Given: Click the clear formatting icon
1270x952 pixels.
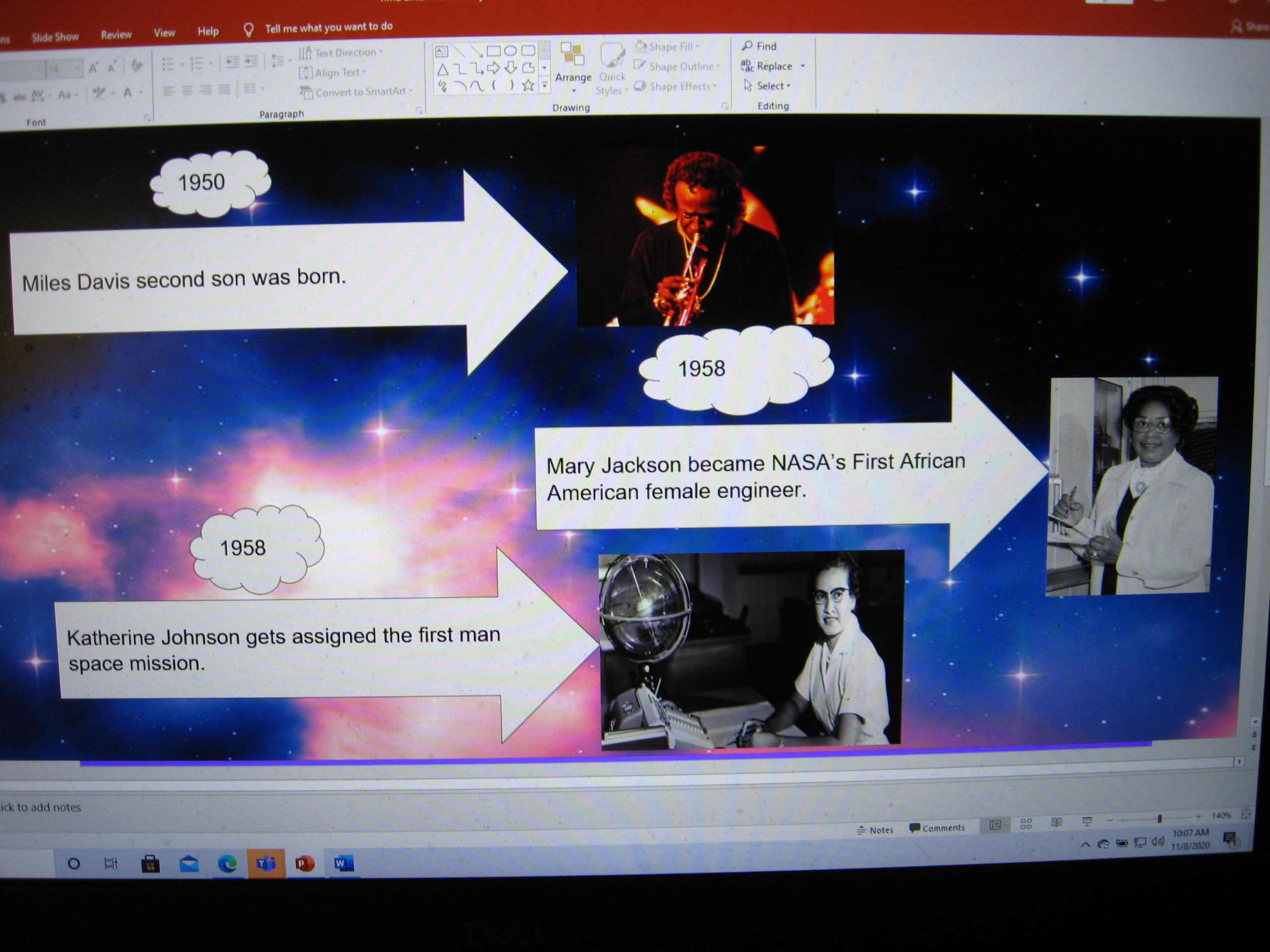Looking at the screenshot, I should pos(136,66).
